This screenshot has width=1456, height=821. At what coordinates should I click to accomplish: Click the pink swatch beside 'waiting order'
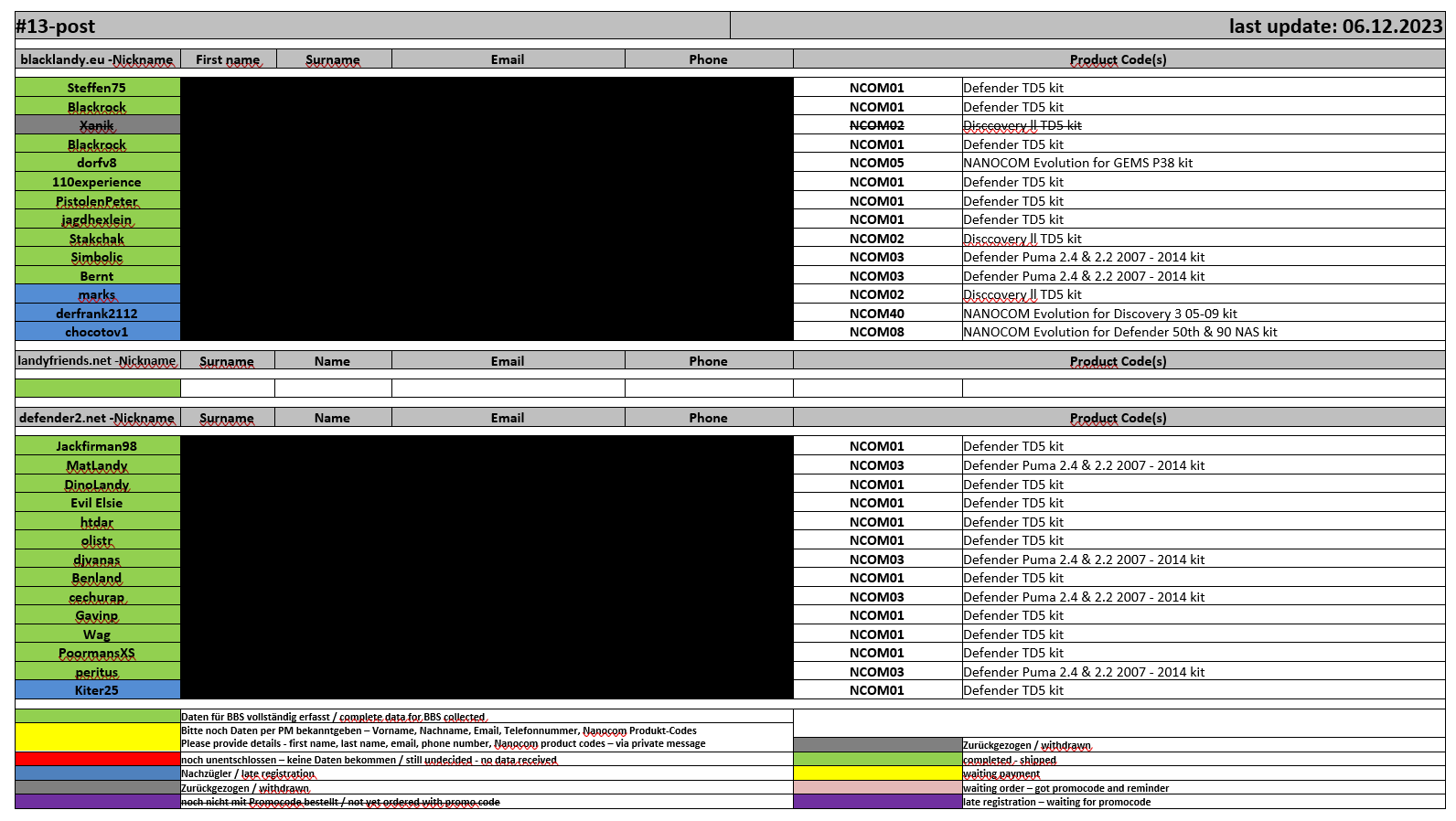click(877, 788)
